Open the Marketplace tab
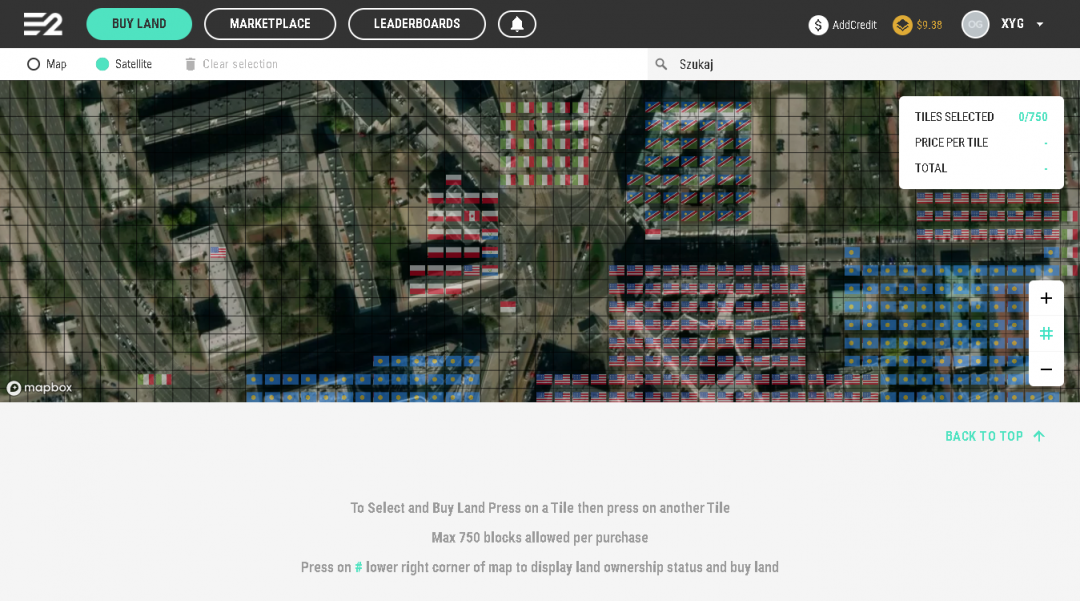The width and height of the screenshot is (1080, 601). coord(270,24)
